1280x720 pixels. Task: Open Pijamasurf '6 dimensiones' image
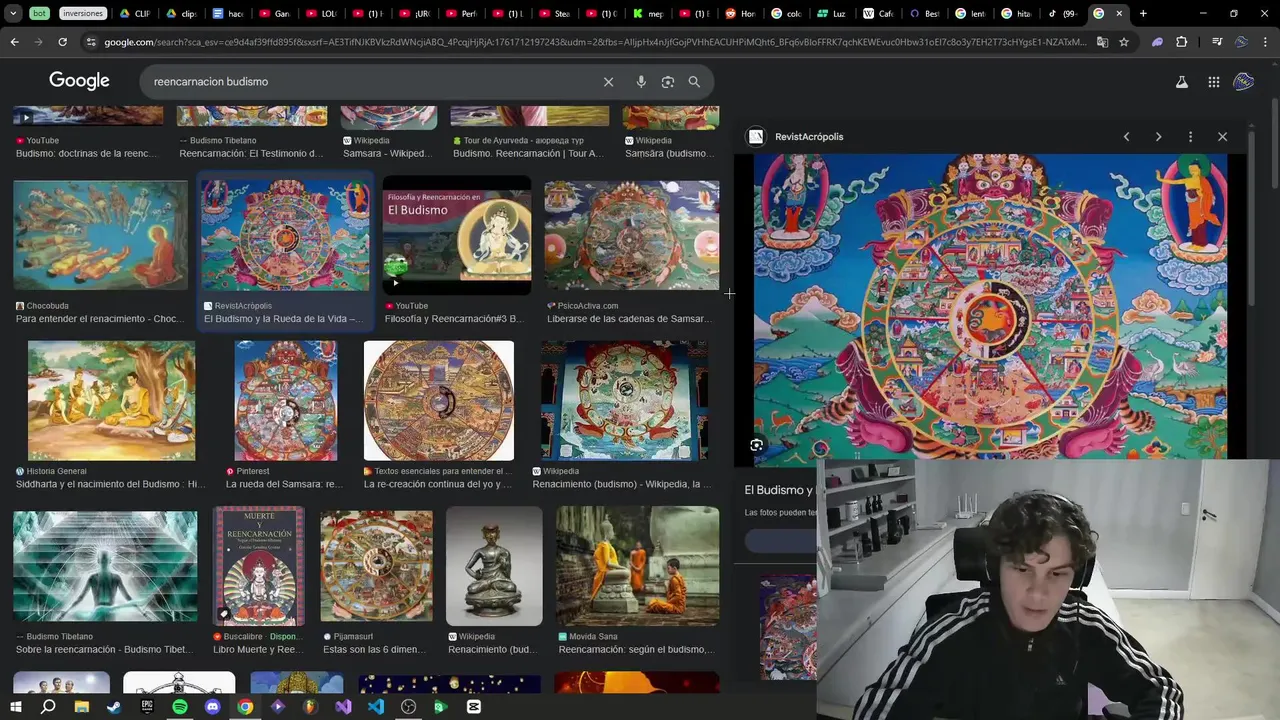click(x=376, y=566)
